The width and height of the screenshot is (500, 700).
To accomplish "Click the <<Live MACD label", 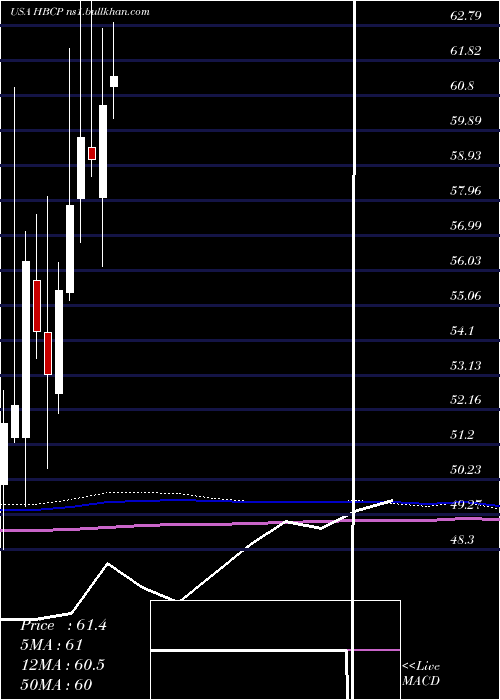I will (421, 673).
